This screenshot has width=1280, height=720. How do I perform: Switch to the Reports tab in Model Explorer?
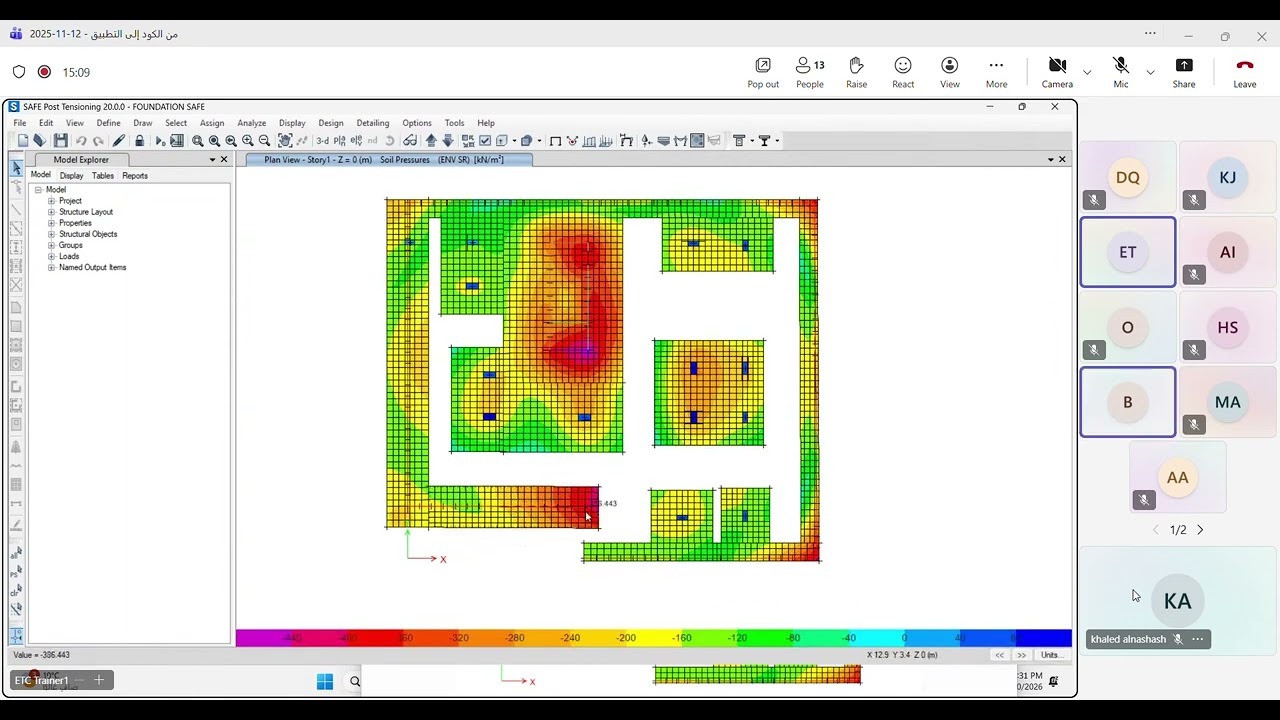[135, 176]
